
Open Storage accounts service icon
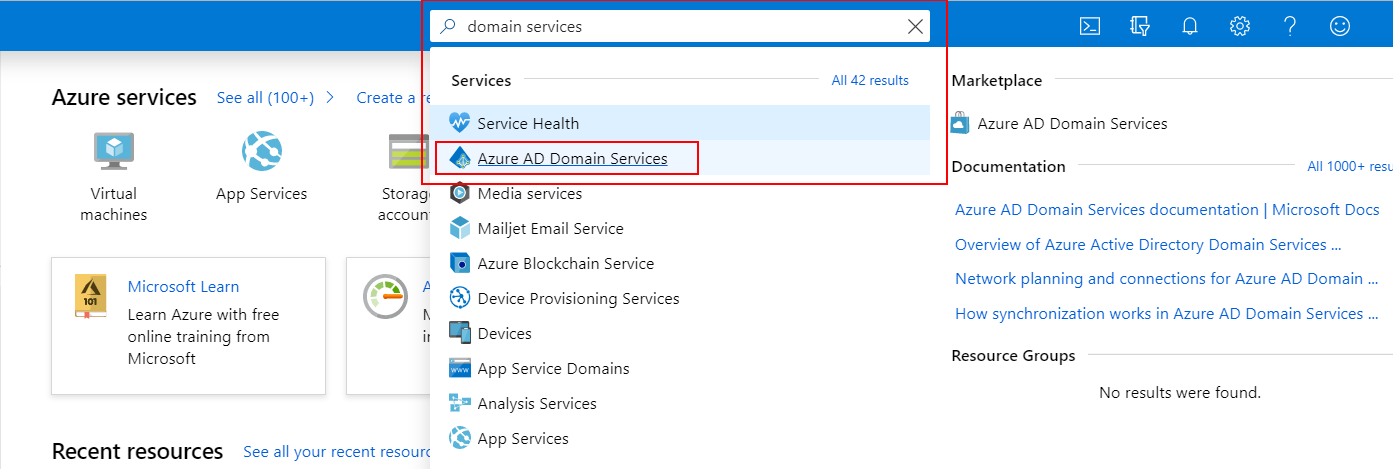[x=409, y=151]
